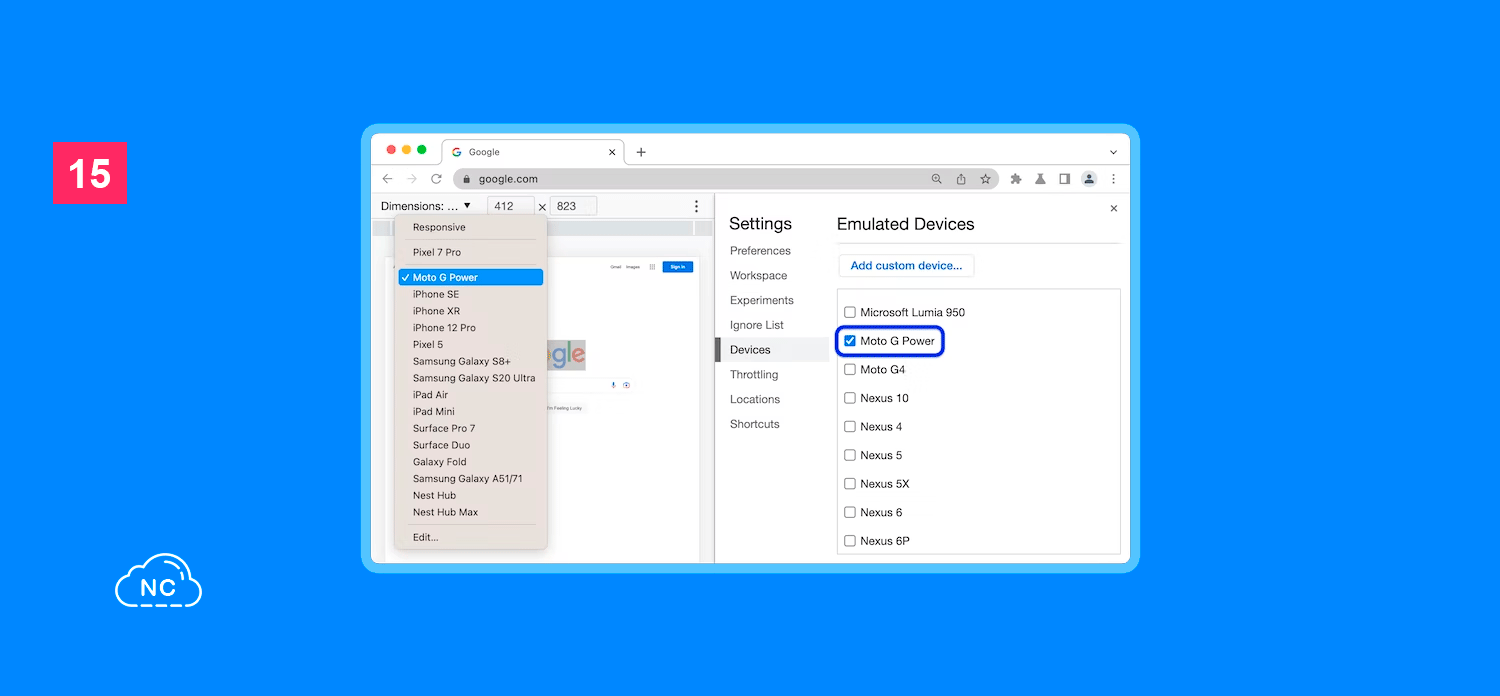This screenshot has width=1500, height=696.
Task: Enable Nexus 5 checkbox
Action: (x=850, y=455)
